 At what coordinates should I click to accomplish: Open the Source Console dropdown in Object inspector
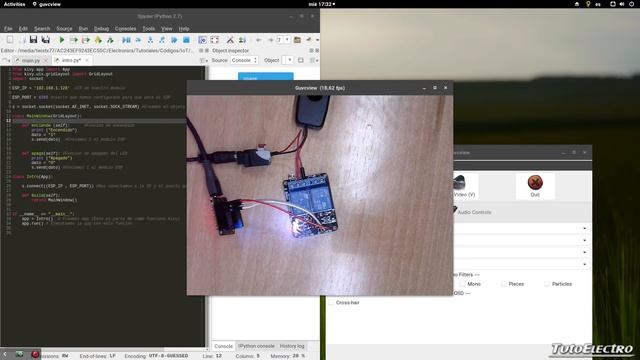244,60
